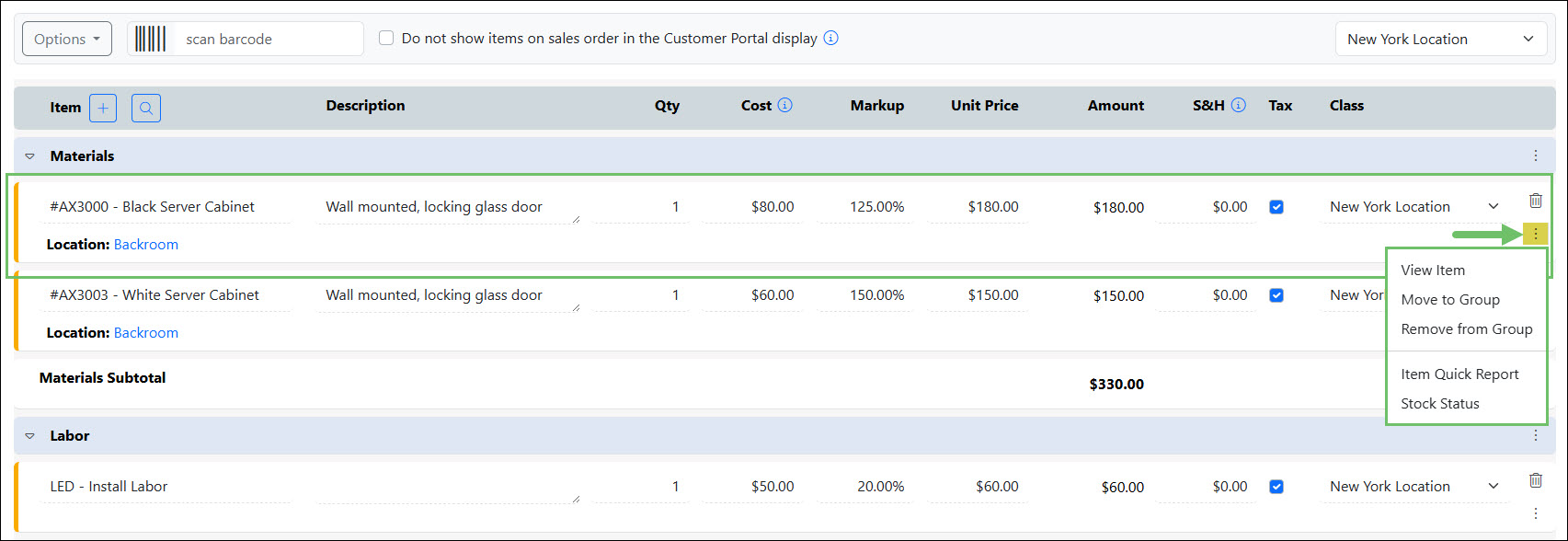Screen dimensions: 1568x541
Task: Open Black Server Cabinet row kebab menu
Action: (x=1535, y=235)
